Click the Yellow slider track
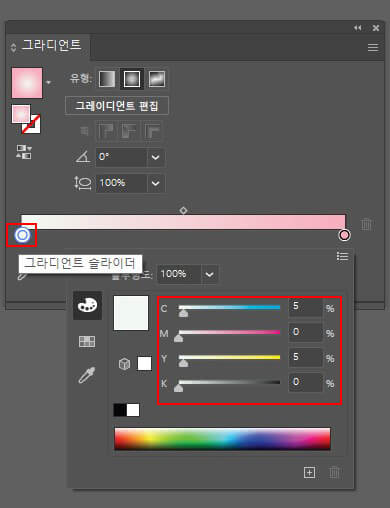Screen dimensions: 390x508 229,357
